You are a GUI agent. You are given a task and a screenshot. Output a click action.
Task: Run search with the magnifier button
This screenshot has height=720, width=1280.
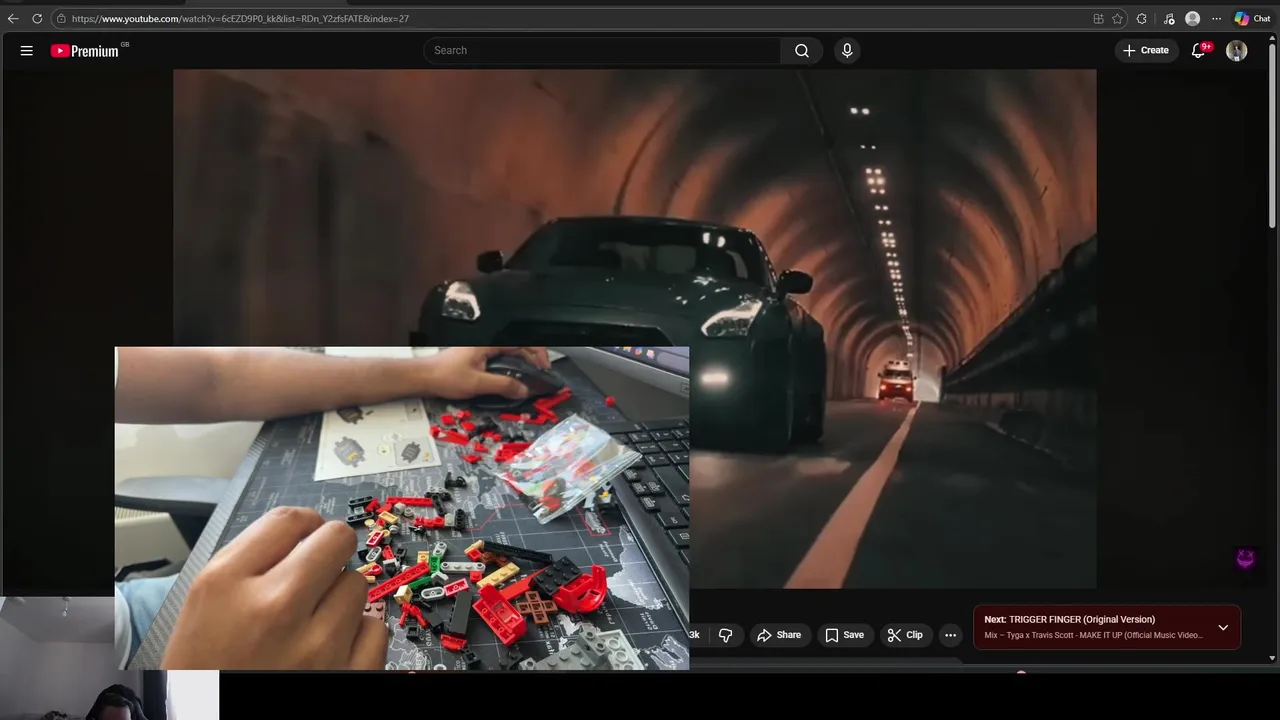pos(802,50)
